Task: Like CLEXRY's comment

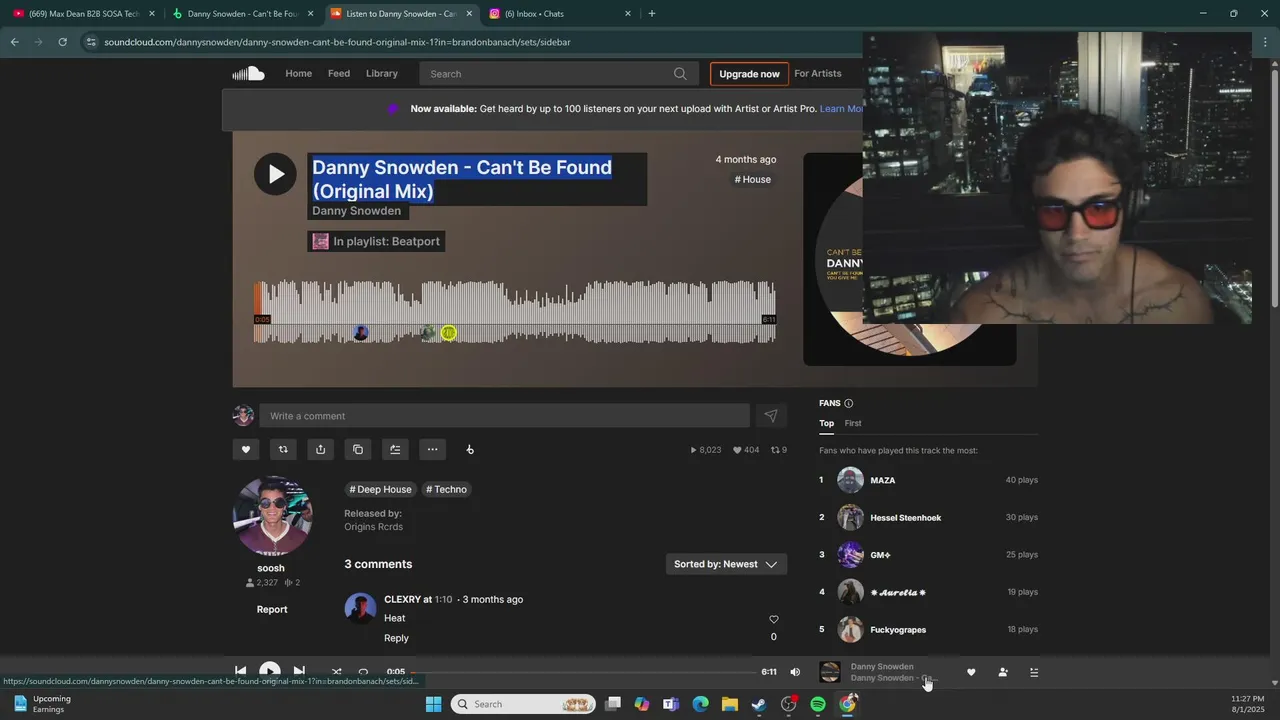Action: point(773,619)
